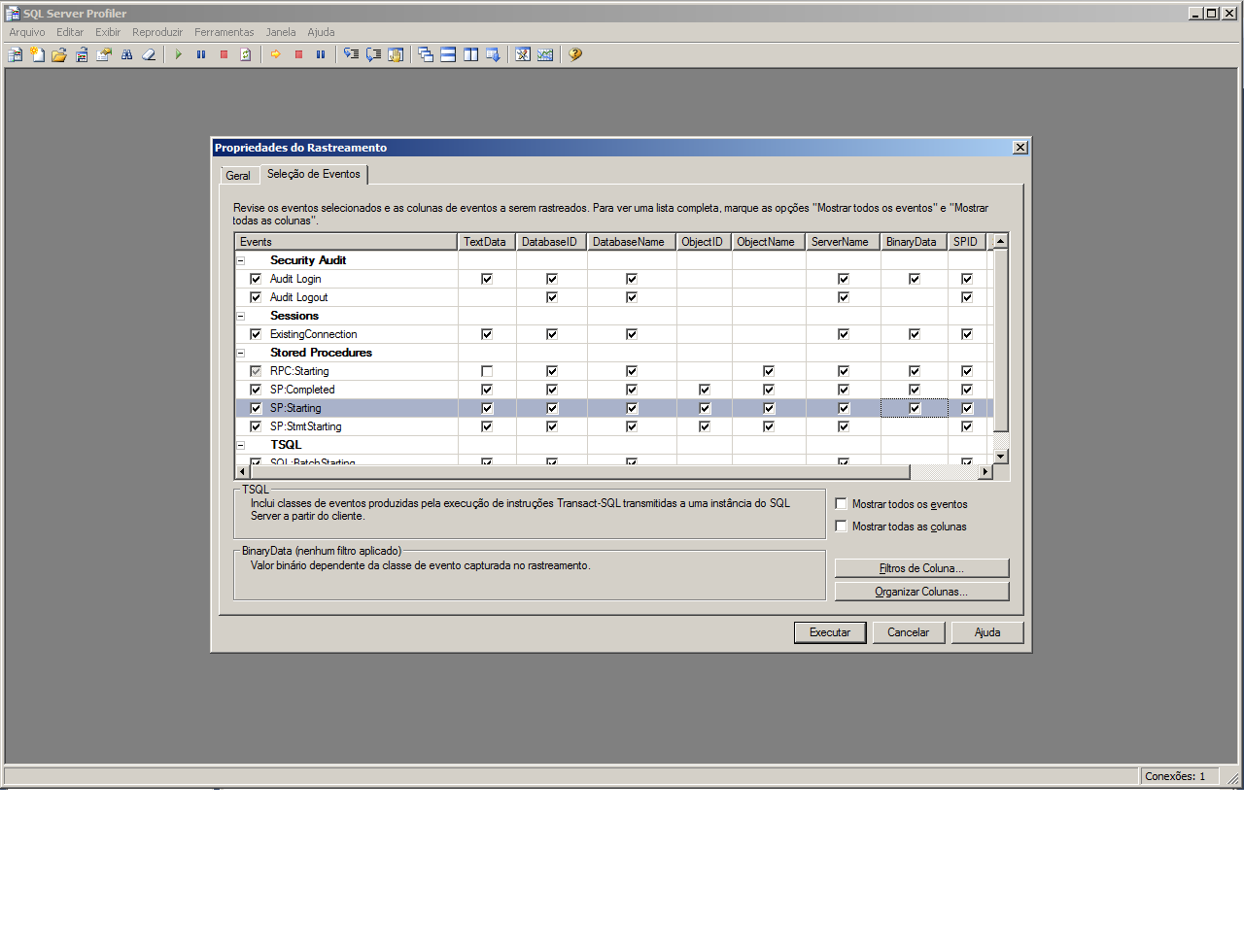Clear the trace window with the eraser icon
This screenshot has width=1244, height=952.
point(149,55)
